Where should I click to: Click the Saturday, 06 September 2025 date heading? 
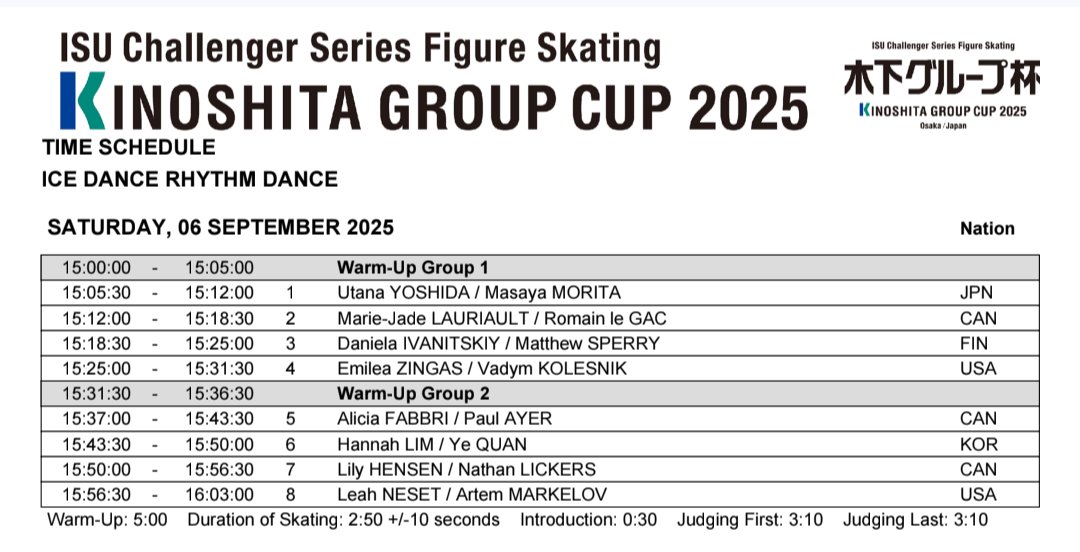click(220, 228)
